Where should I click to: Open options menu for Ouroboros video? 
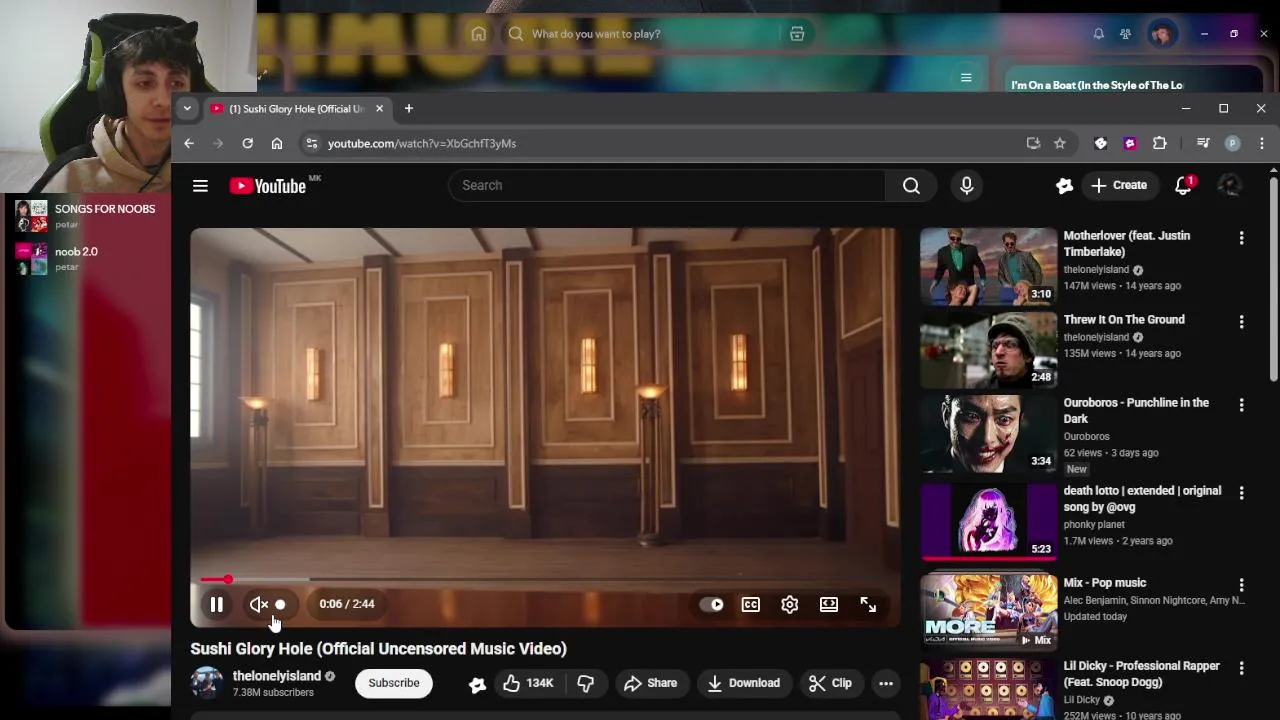click(x=1241, y=405)
